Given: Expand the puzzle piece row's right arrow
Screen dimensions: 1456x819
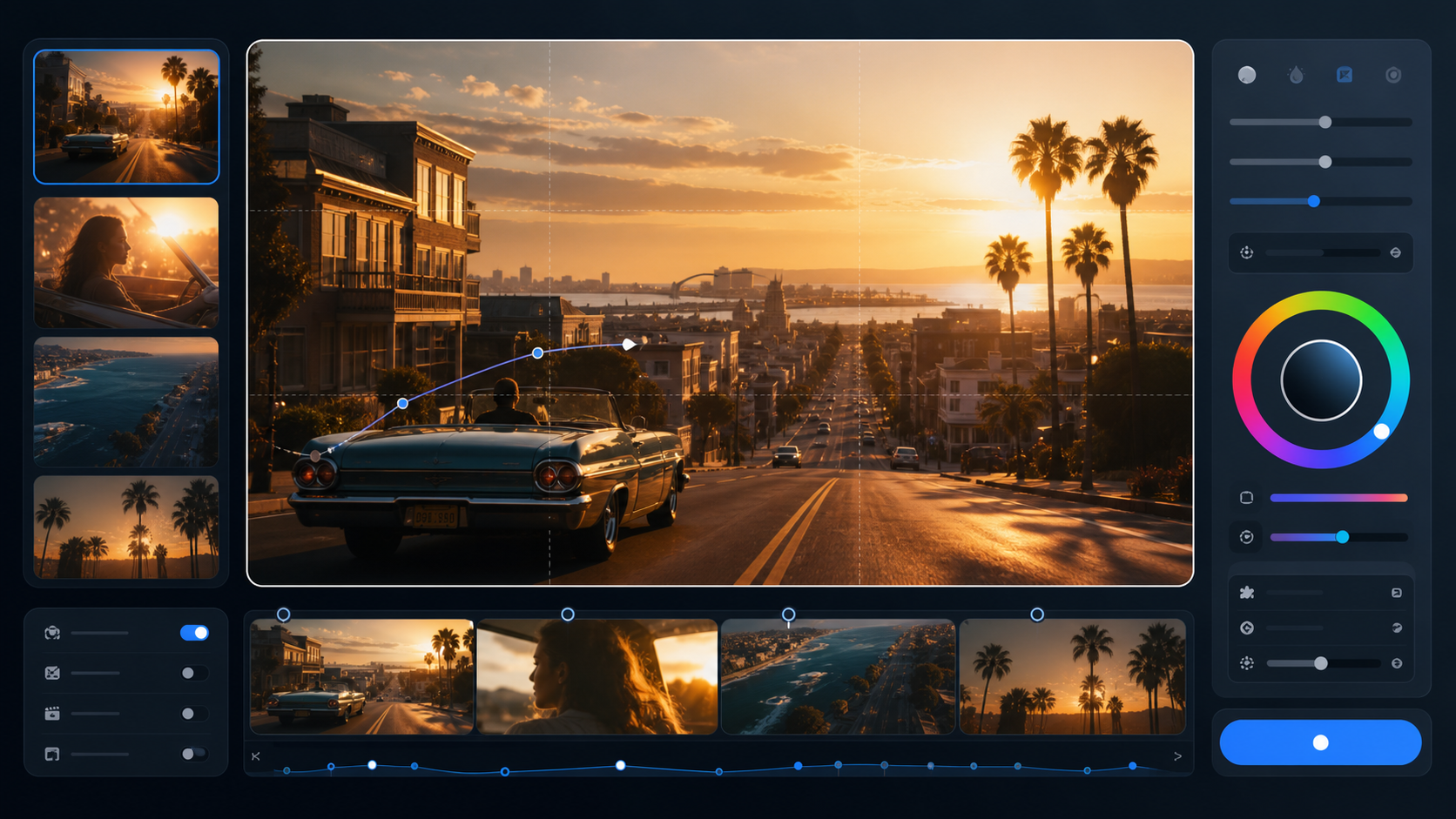Looking at the screenshot, I should (x=1397, y=593).
